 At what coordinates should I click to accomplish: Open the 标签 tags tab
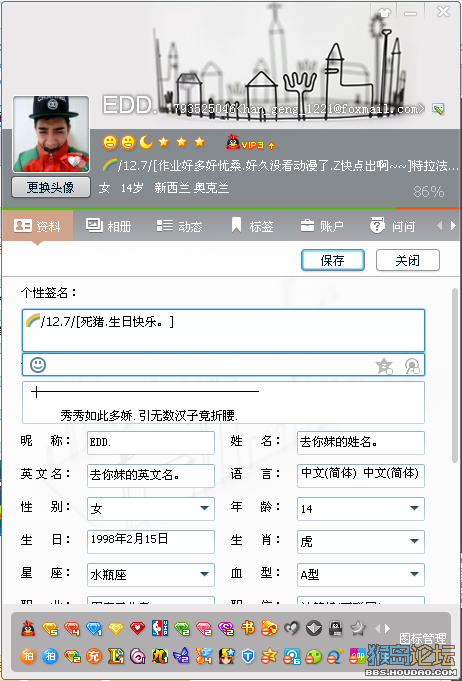(252, 226)
